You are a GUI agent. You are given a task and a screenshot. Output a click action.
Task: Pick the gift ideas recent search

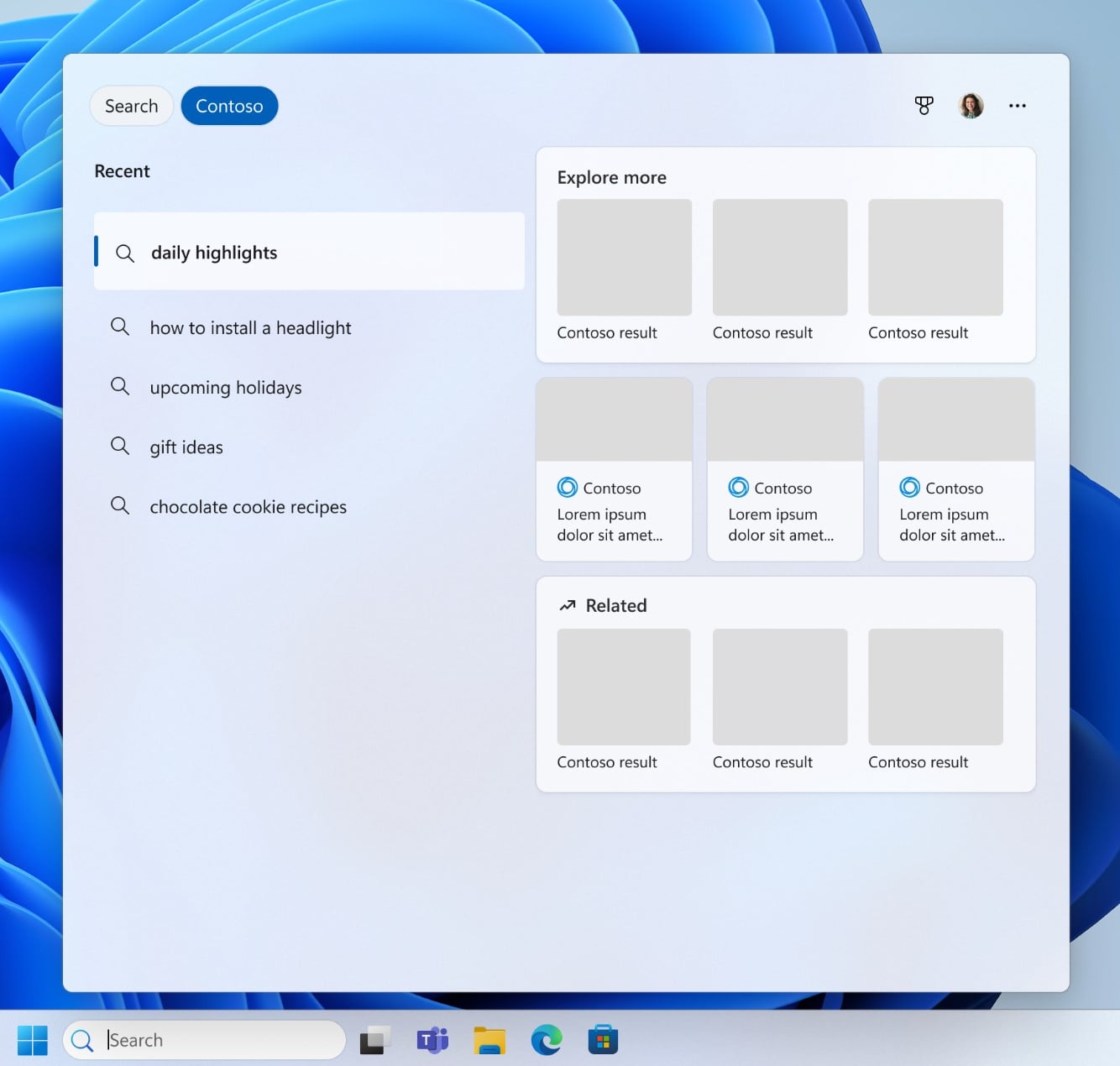[x=186, y=447]
